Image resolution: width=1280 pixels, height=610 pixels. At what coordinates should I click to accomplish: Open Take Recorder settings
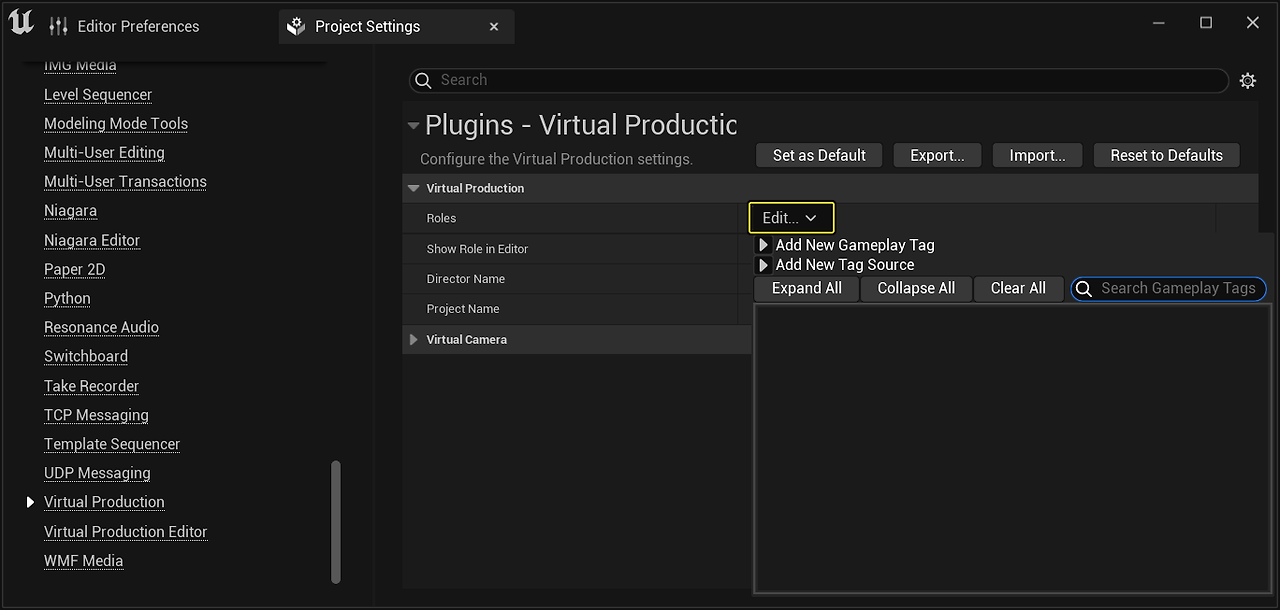91,387
